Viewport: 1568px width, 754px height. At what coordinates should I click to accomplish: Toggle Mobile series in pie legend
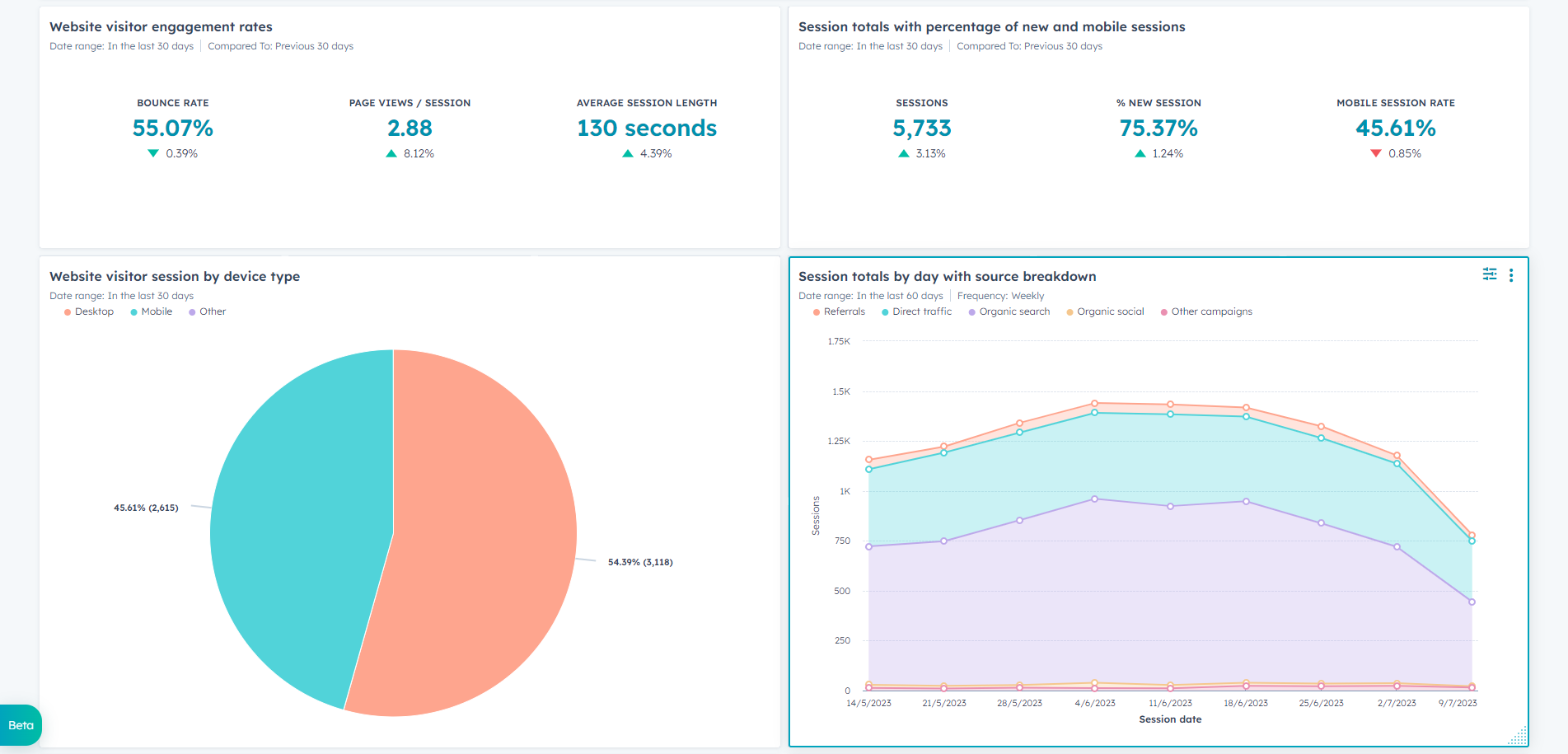pyautogui.click(x=152, y=311)
